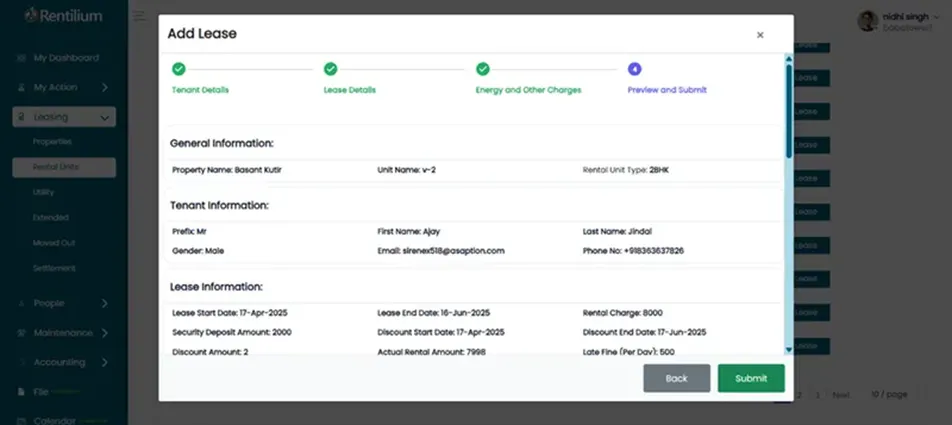Click the Leasing sidebar icon
Viewport: 952px width, 425px height.
(21, 117)
